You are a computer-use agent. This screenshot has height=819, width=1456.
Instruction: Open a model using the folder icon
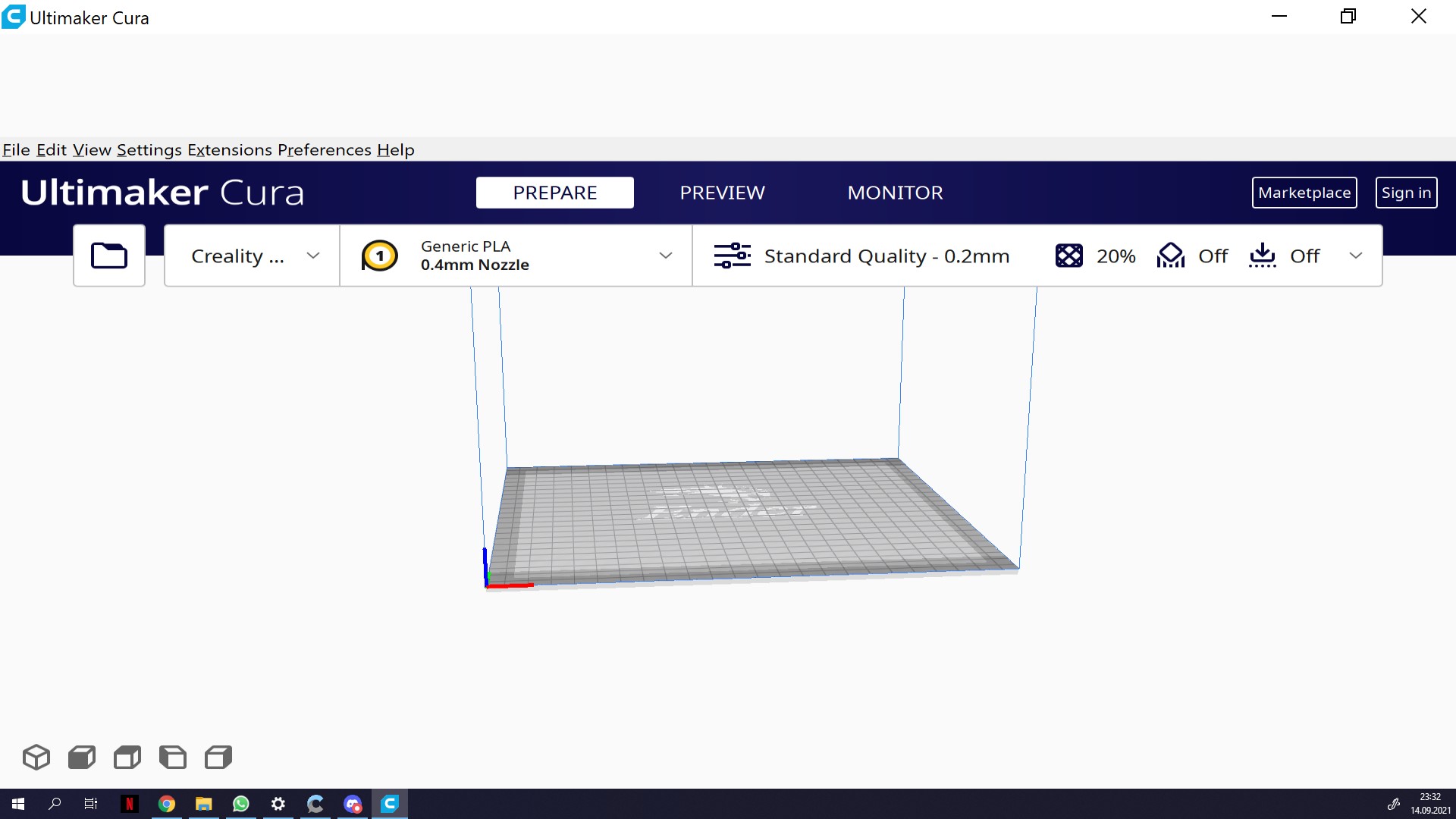(108, 256)
